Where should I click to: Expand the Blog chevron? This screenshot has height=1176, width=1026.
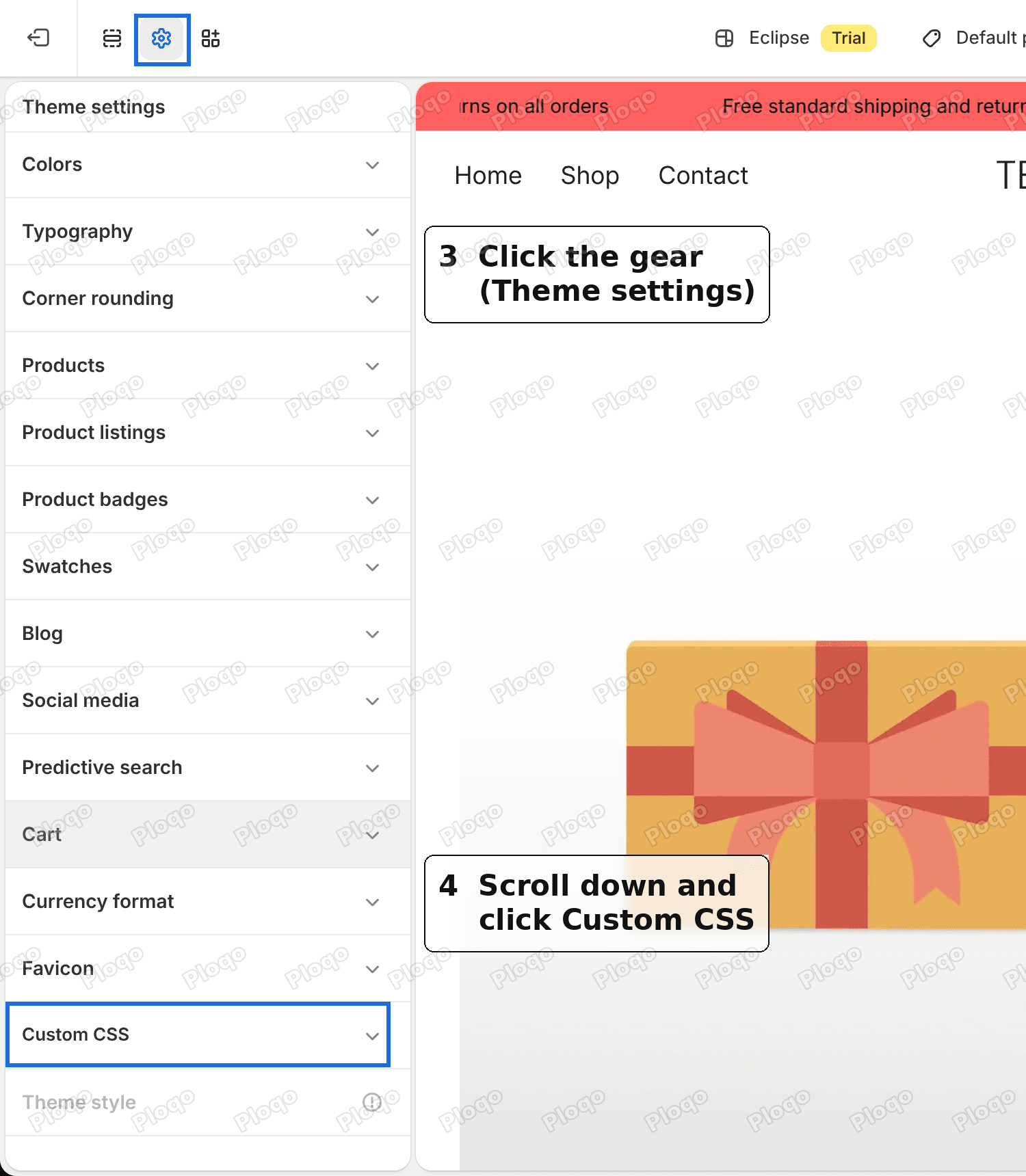click(372, 634)
